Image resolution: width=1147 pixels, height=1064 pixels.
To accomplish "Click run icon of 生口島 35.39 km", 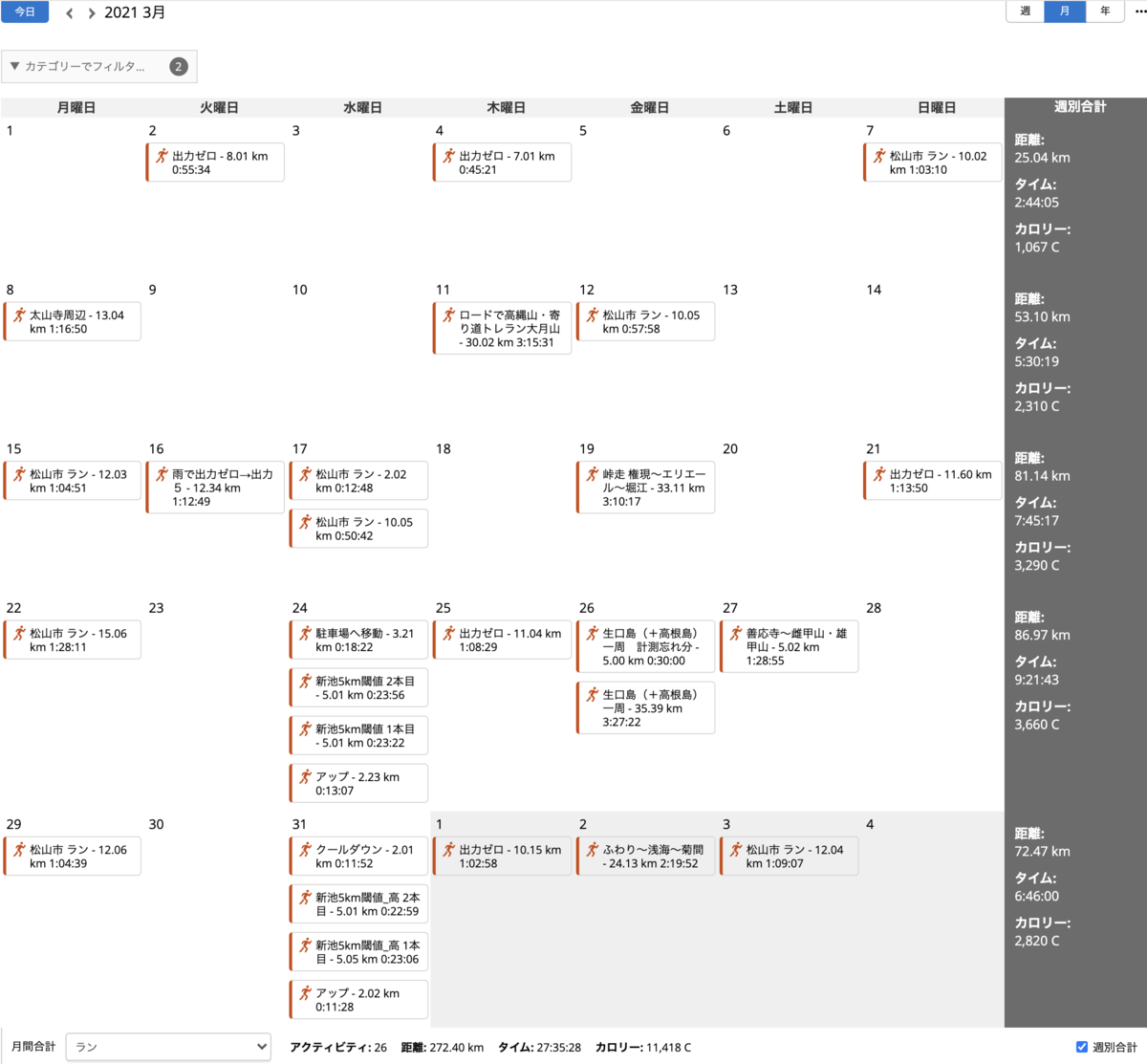I will 592,694.
